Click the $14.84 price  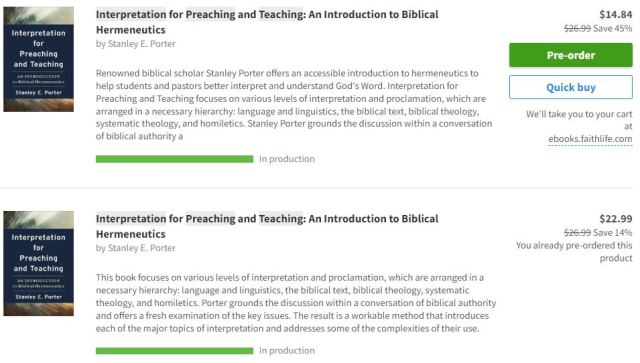coord(616,15)
